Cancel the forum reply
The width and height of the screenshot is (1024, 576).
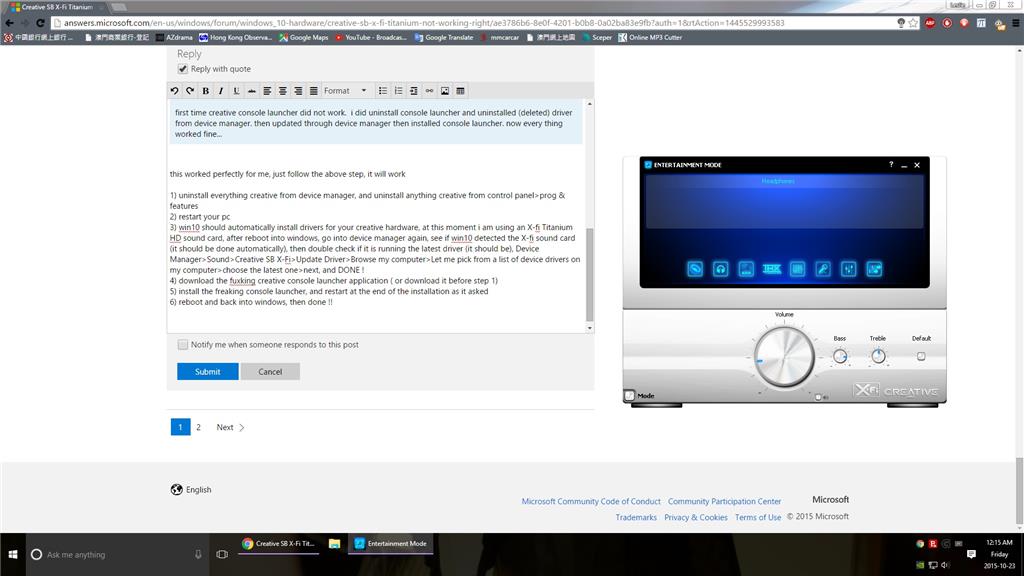[270, 372]
